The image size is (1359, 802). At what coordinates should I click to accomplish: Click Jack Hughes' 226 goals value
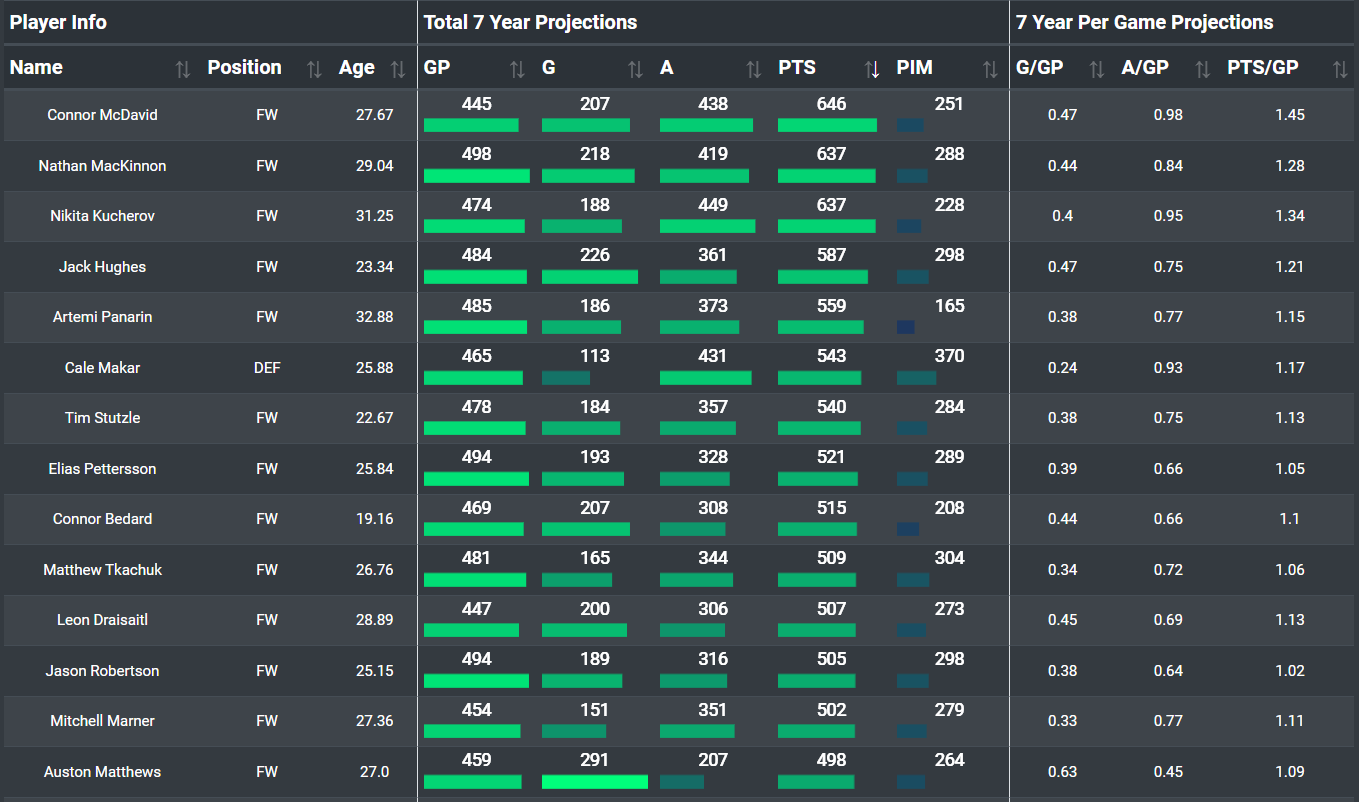pyautogui.click(x=595, y=255)
